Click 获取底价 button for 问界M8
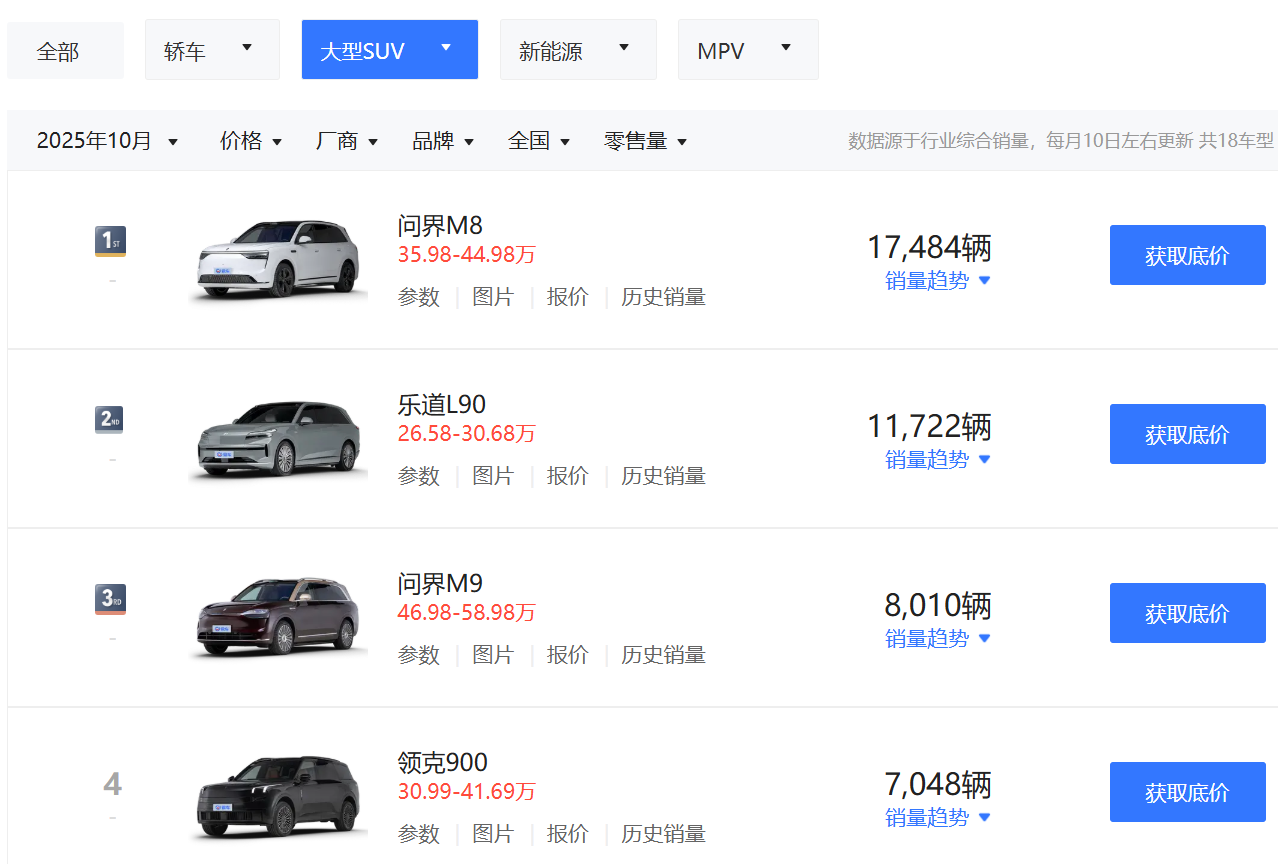 click(x=1187, y=255)
